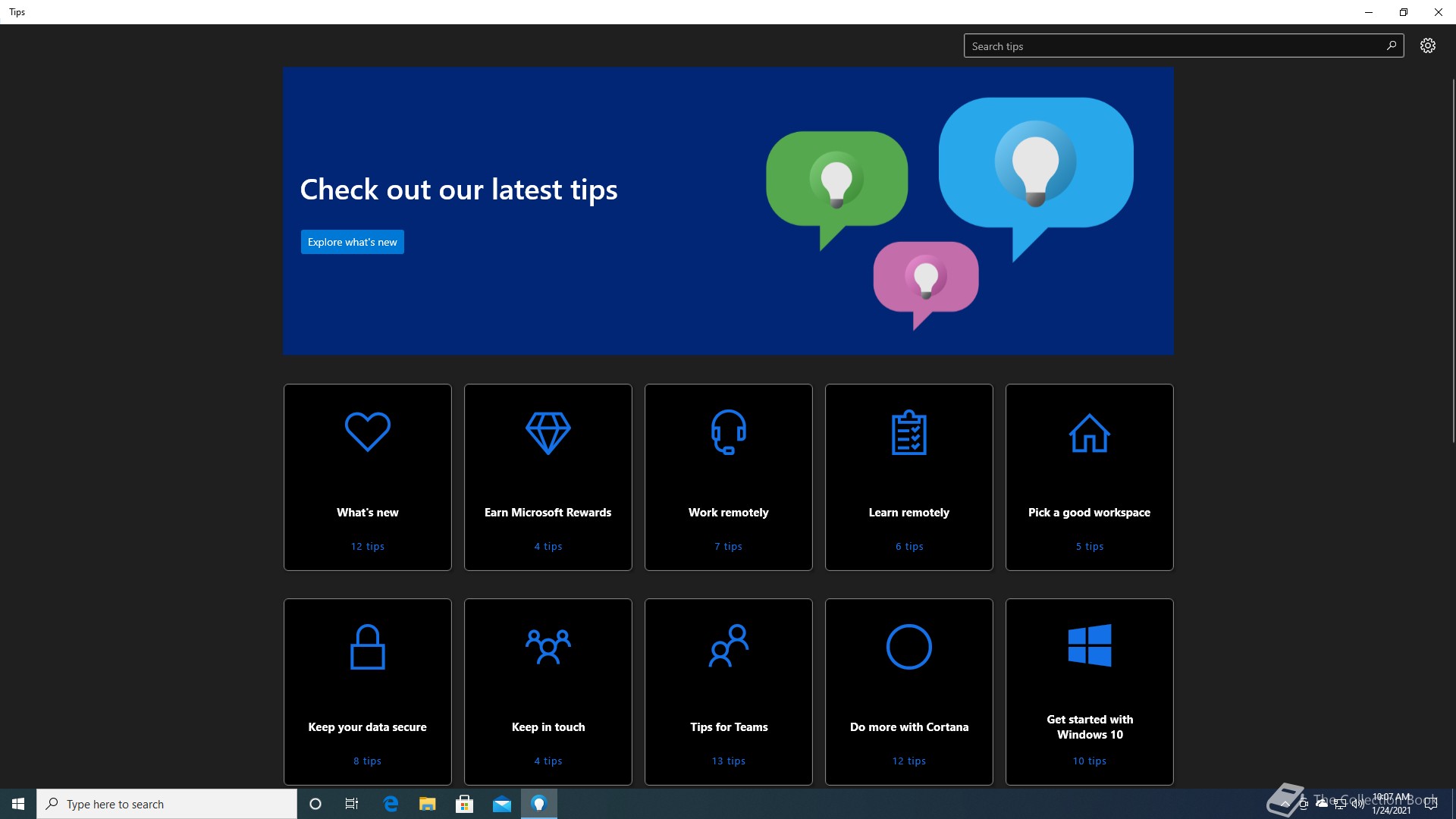Open the What's new card title
Image resolution: width=1456 pixels, height=819 pixels.
(367, 513)
